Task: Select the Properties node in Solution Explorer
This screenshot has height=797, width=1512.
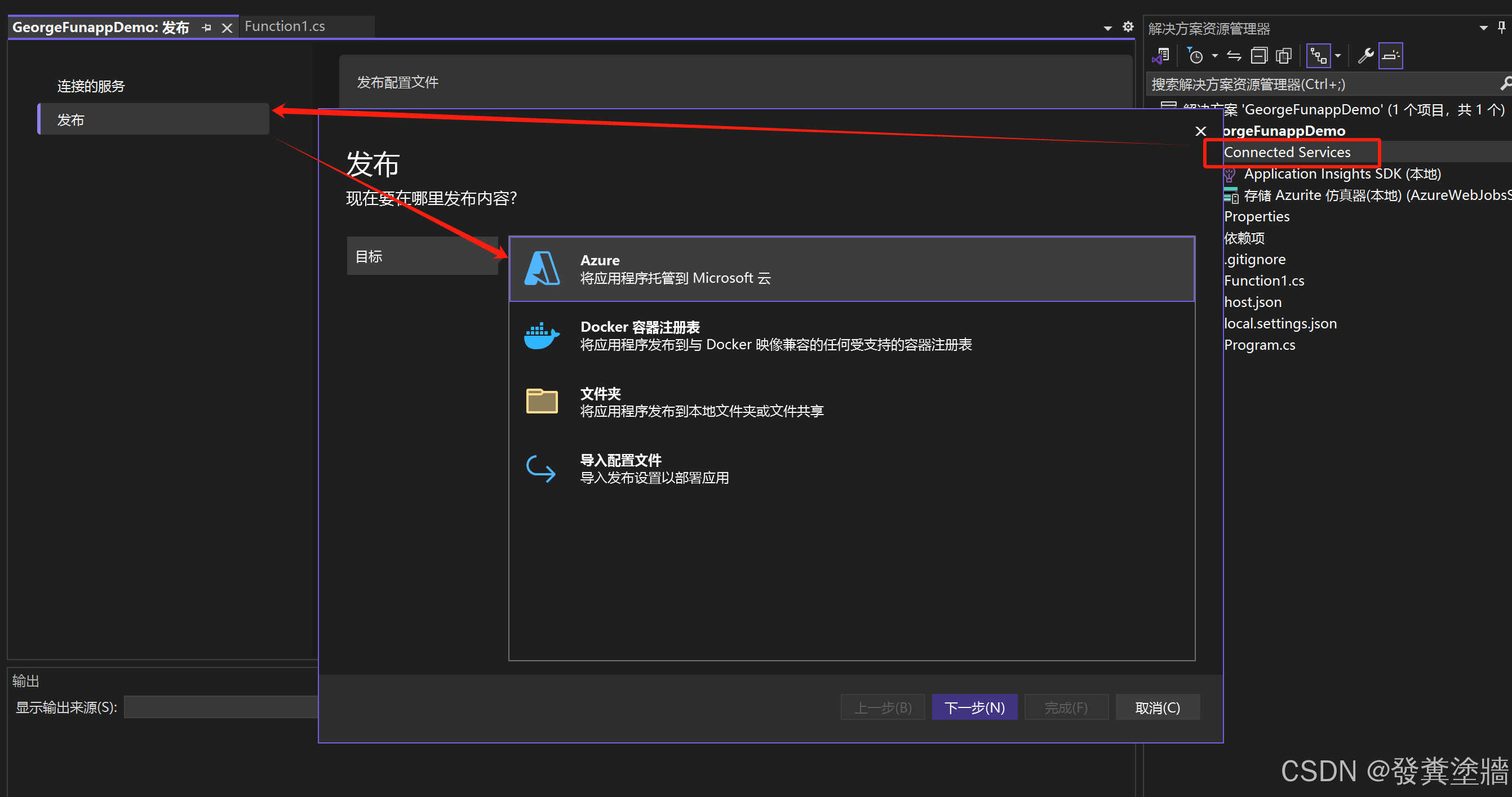Action: click(1257, 216)
